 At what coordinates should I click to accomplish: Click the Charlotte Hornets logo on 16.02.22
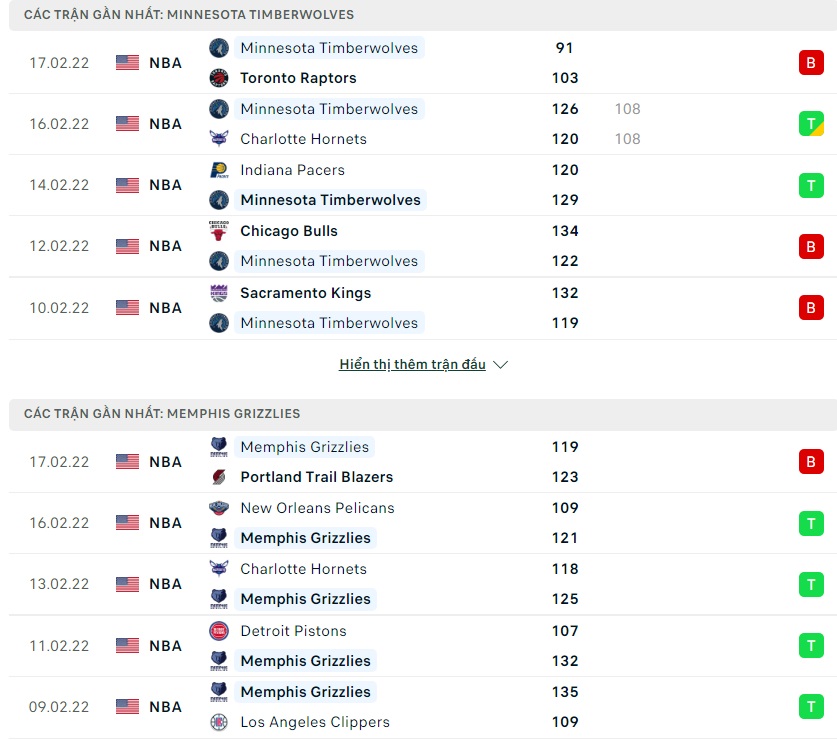[x=219, y=139]
